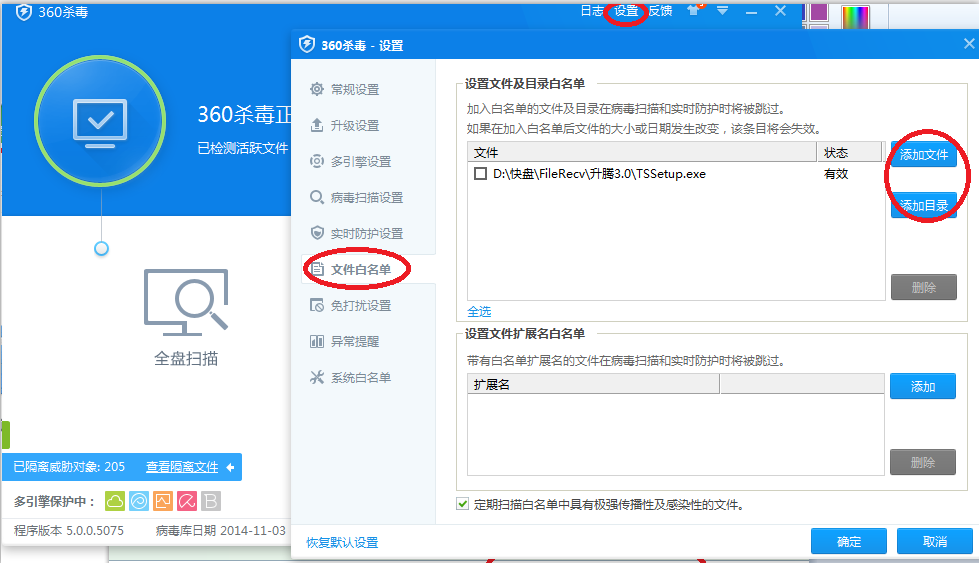
Task: Open 日志 in main window title bar
Action: pyautogui.click(x=592, y=11)
